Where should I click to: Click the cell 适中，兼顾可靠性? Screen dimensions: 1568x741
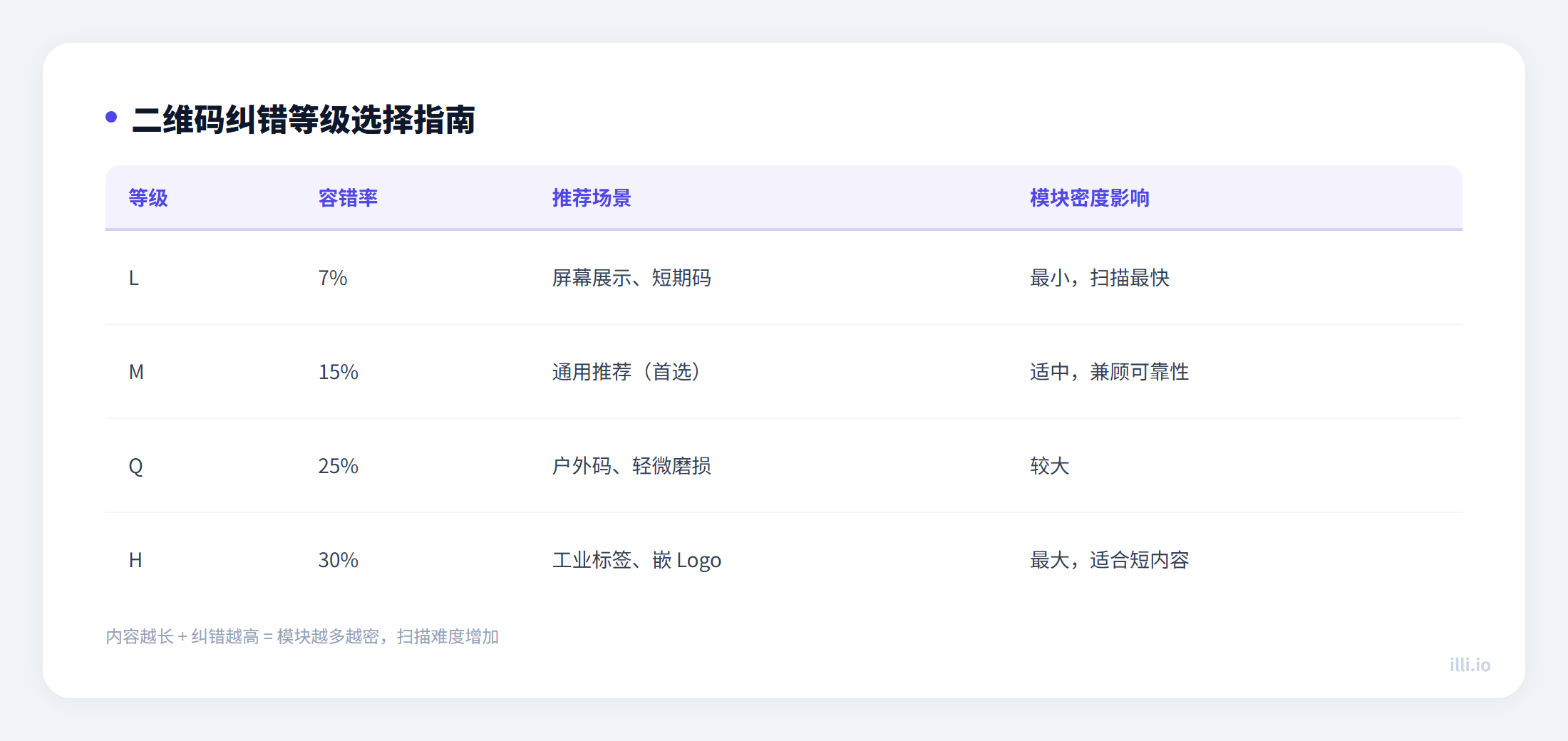(1110, 372)
